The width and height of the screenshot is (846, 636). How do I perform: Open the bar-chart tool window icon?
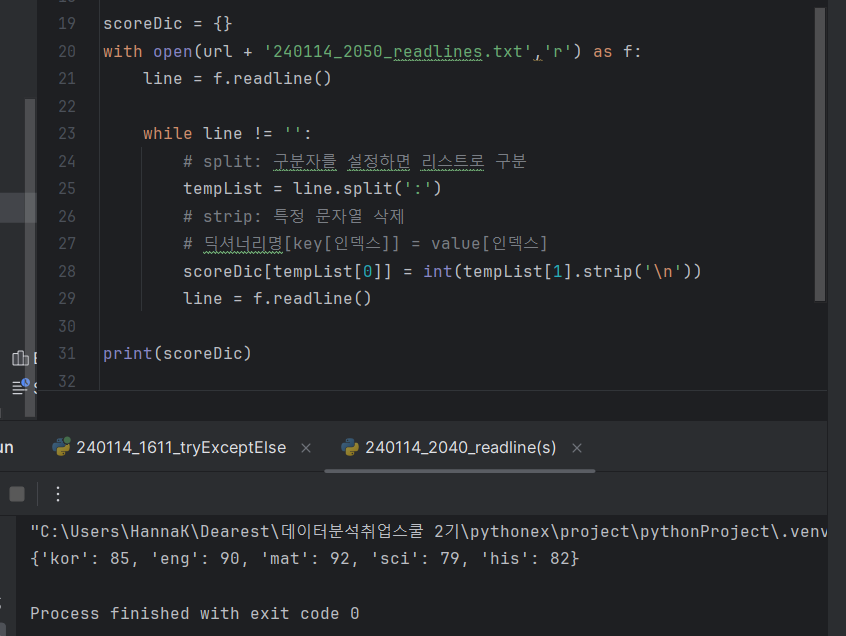[x=20, y=358]
